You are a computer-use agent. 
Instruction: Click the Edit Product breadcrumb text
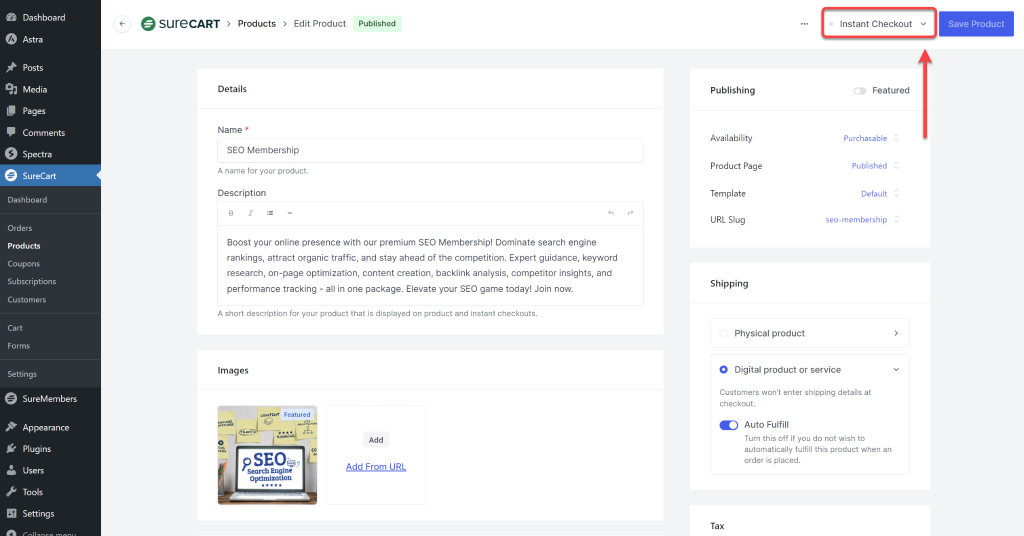[320, 24]
